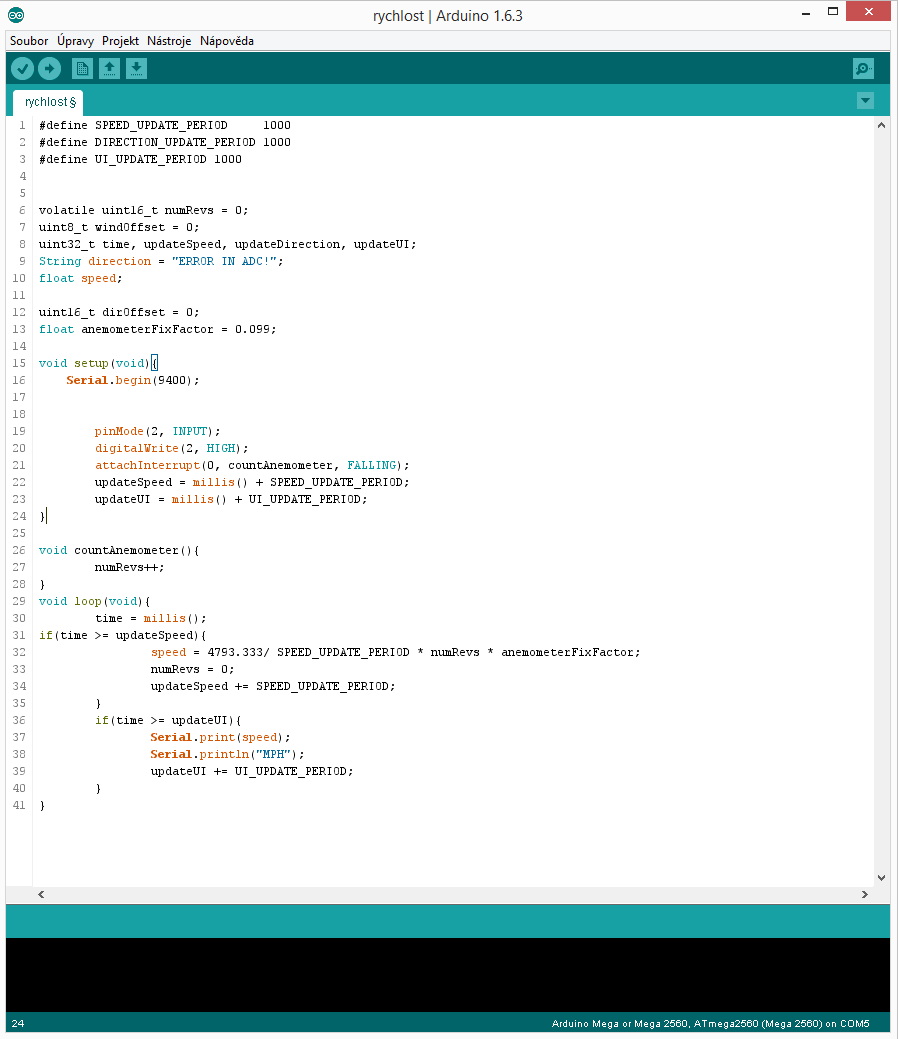The image size is (898, 1039).
Task: Open the Serial Monitor magnifier icon
Action: click(864, 68)
